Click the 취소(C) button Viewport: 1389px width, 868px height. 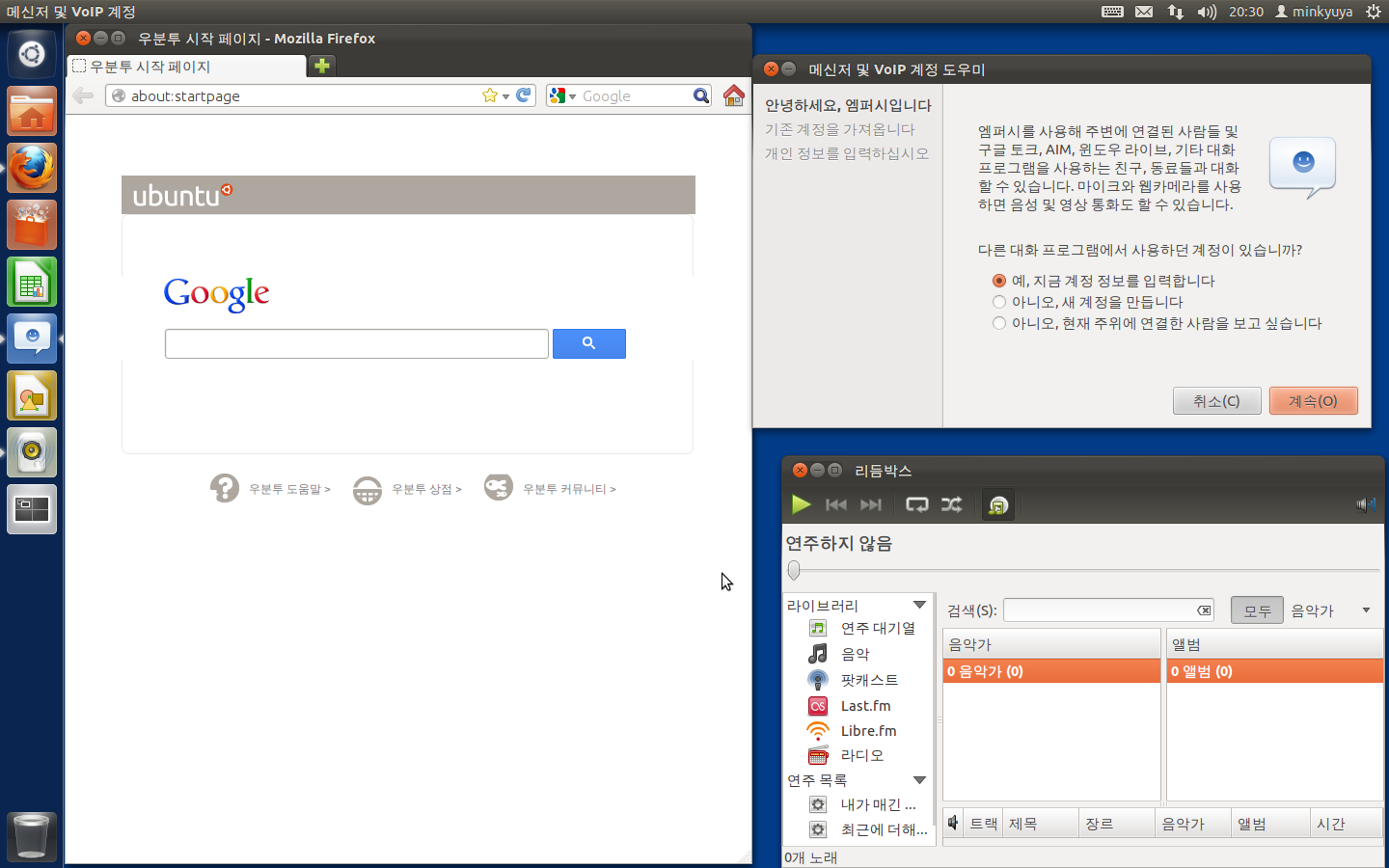click(x=1216, y=400)
